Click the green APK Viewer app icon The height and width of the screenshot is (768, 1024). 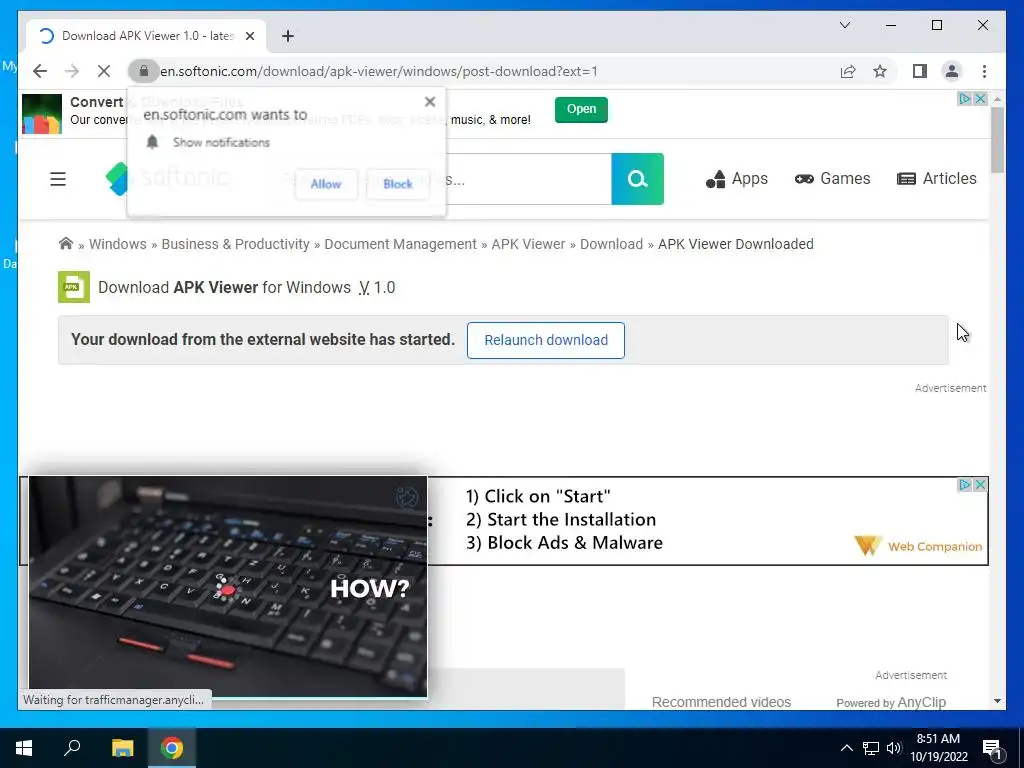tap(74, 287)
